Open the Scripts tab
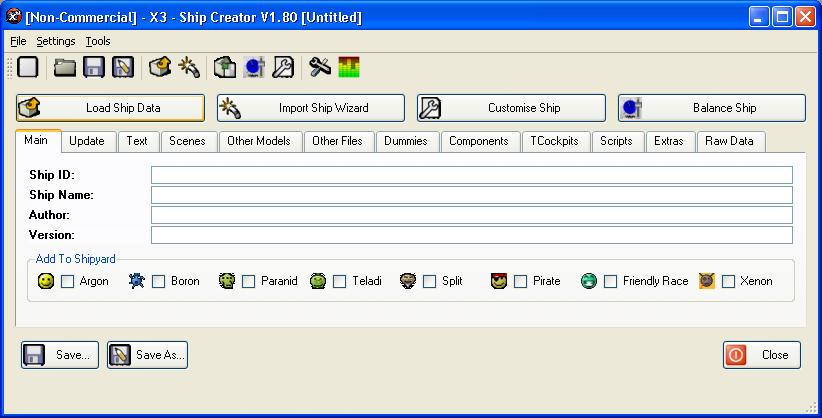This screenshot has width=822, height=418. pos(616,141)
